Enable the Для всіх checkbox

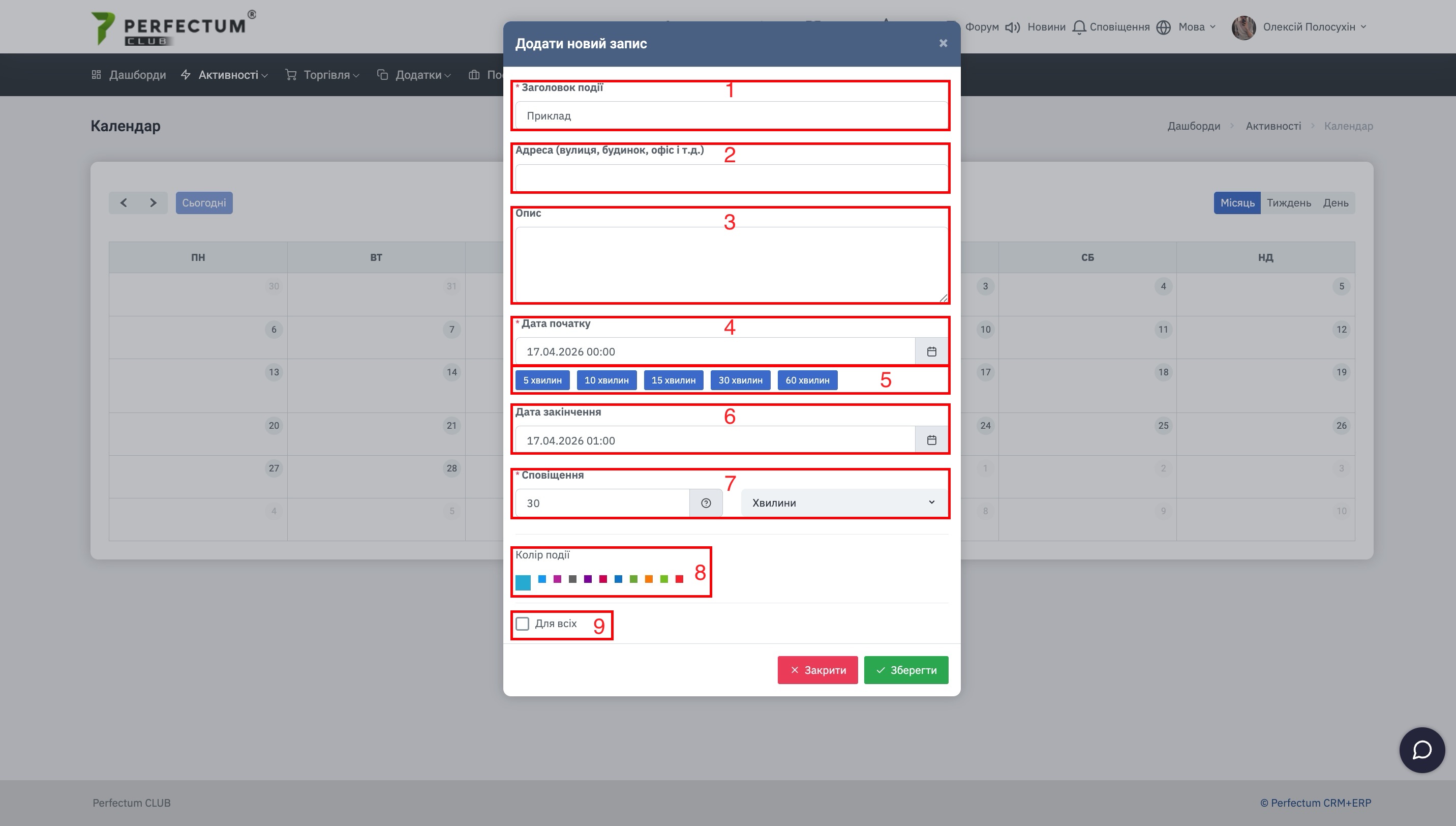coord(522,624)
